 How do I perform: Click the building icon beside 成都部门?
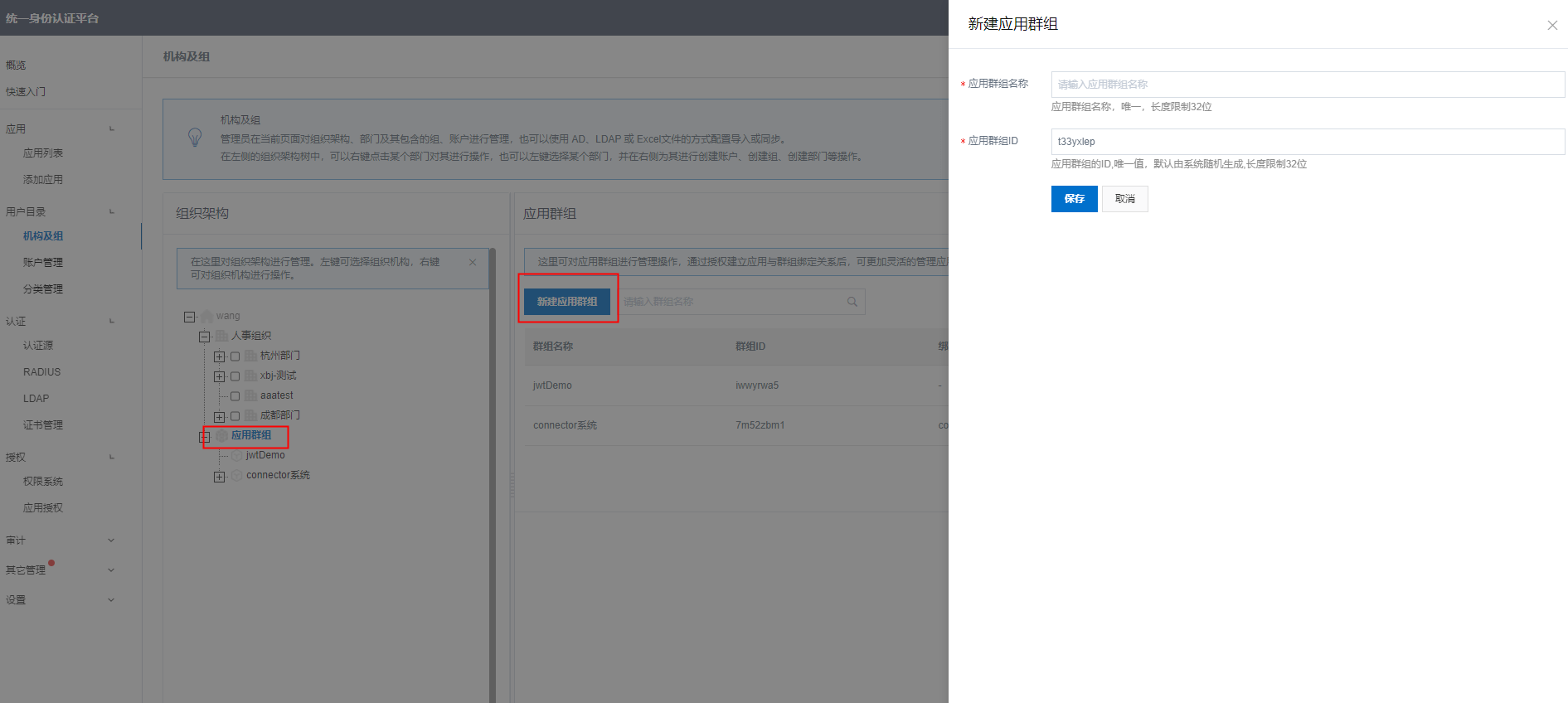(x=250, y=415)
